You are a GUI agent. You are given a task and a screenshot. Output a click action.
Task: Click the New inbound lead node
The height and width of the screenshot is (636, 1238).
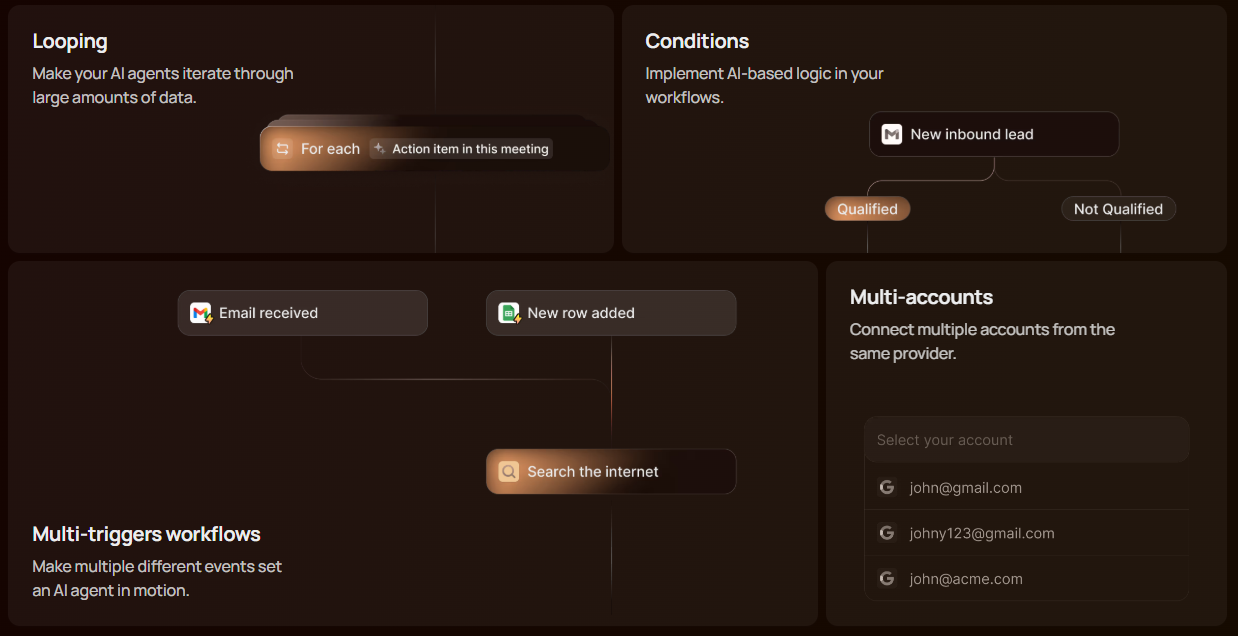pyautogui.click(x=993, y=134)
